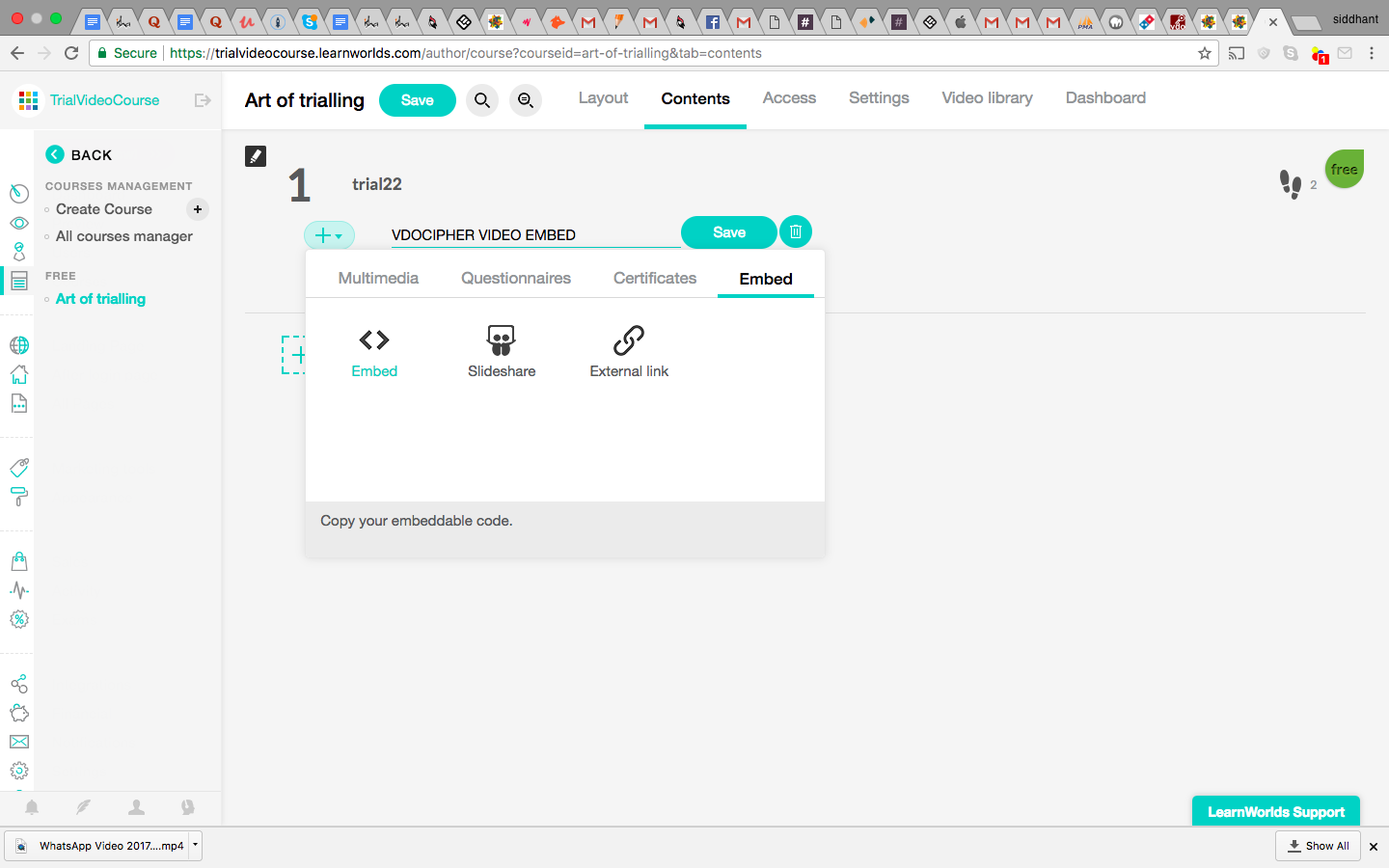The height and width of the screenshot is (868, 1389).
Task: Choose the Slideshare embed option
Action: pyautogui.click(x=501, y=340)
